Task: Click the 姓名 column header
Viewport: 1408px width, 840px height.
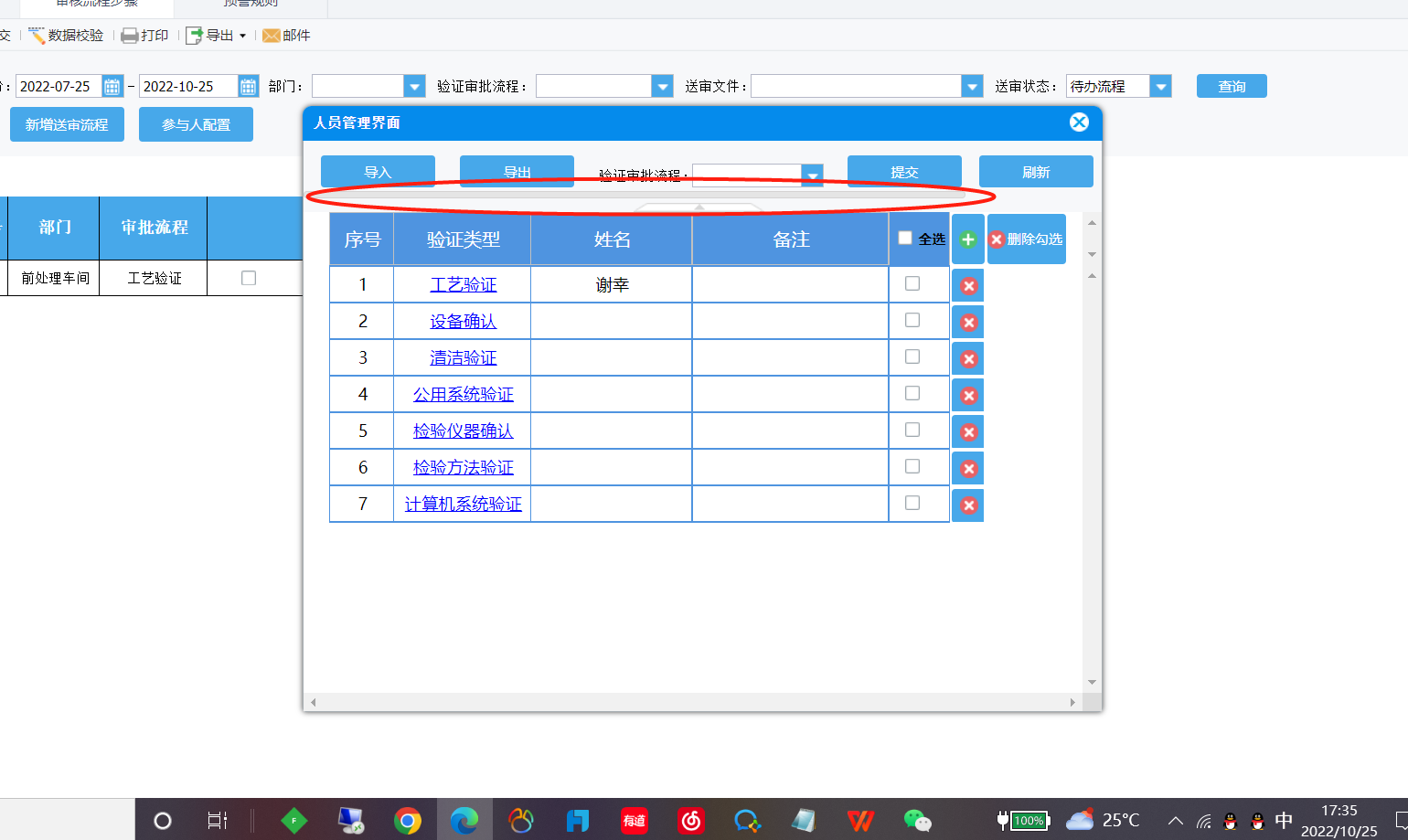Action: coord(612,239)
